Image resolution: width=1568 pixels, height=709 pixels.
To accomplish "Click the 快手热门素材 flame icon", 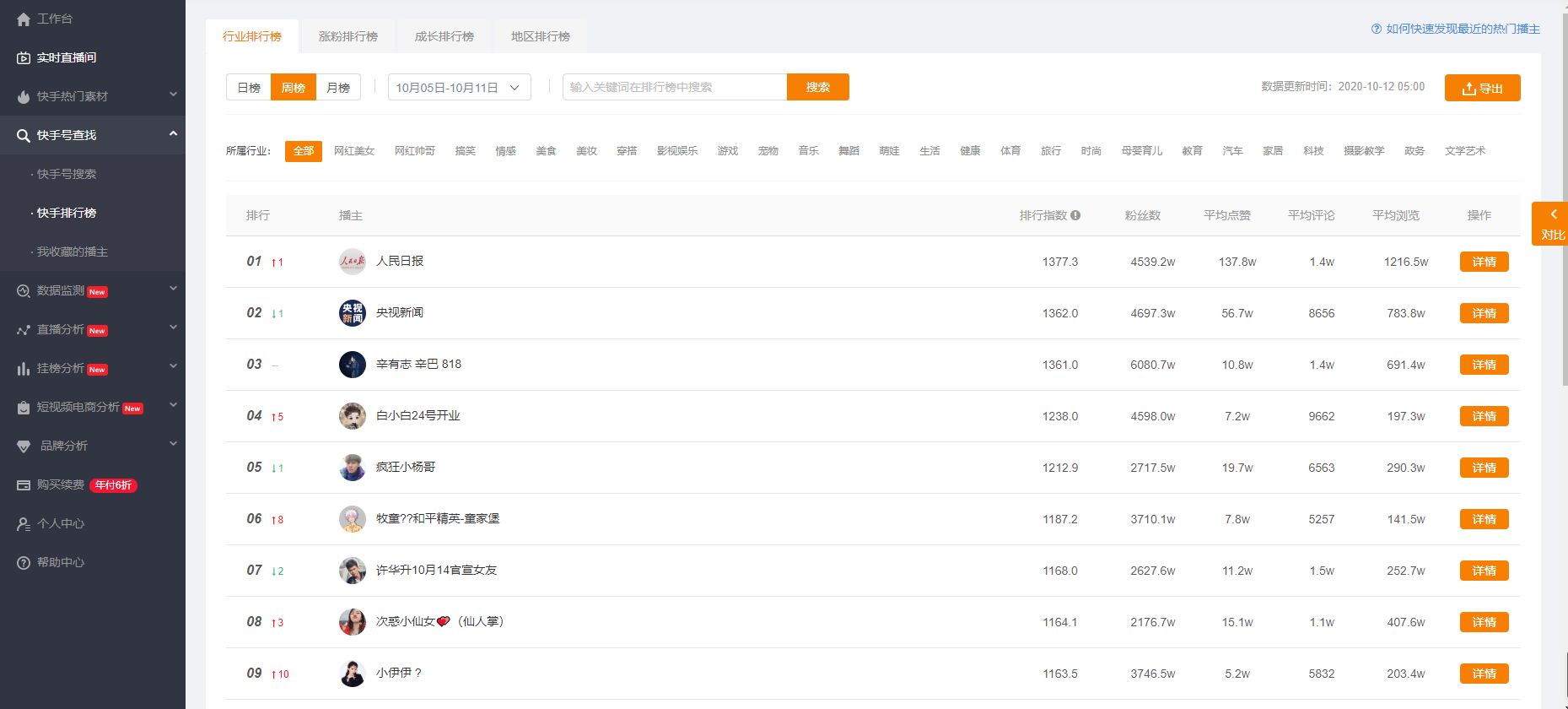I will coord(24,97).
